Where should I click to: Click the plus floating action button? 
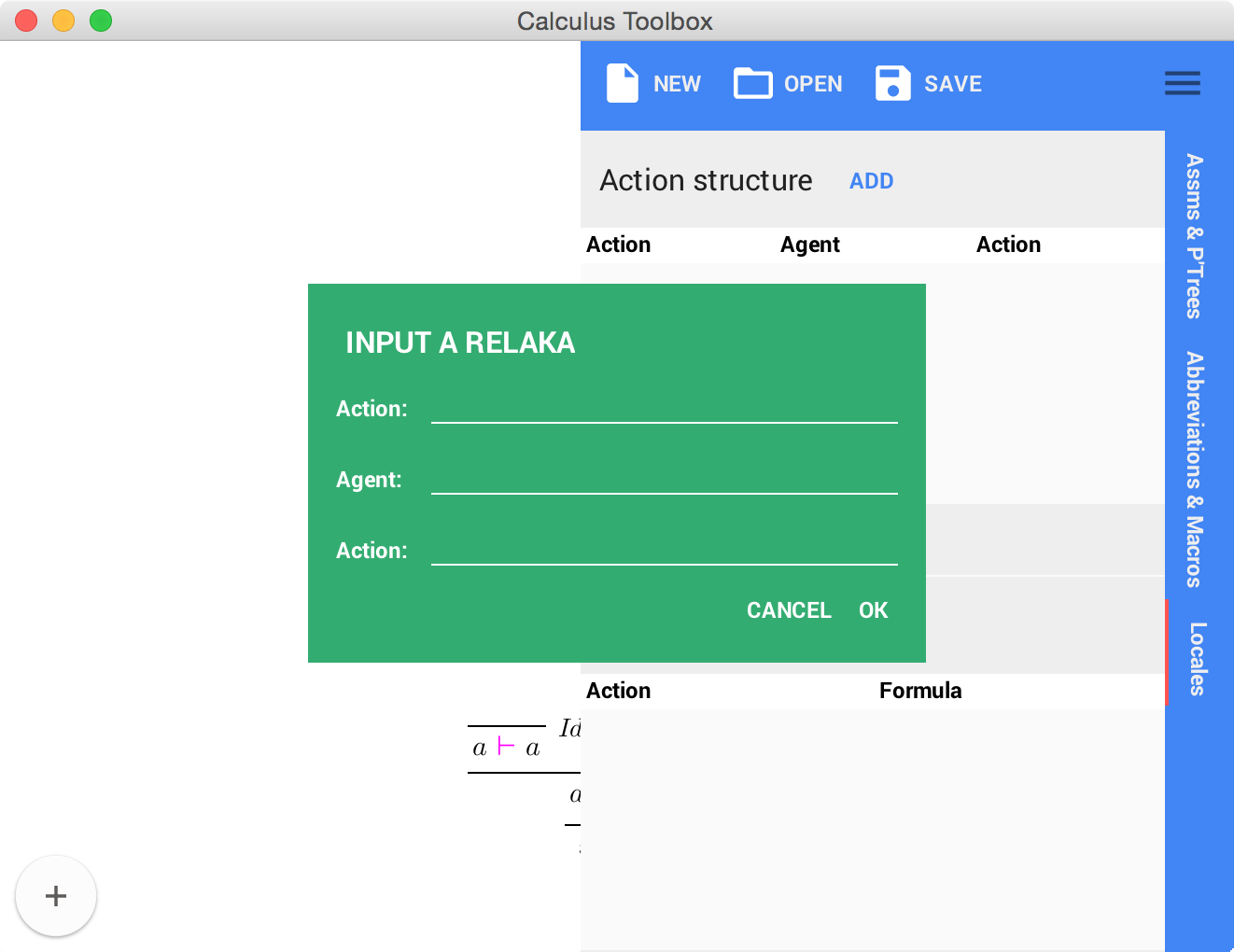(x=56, y=896)
